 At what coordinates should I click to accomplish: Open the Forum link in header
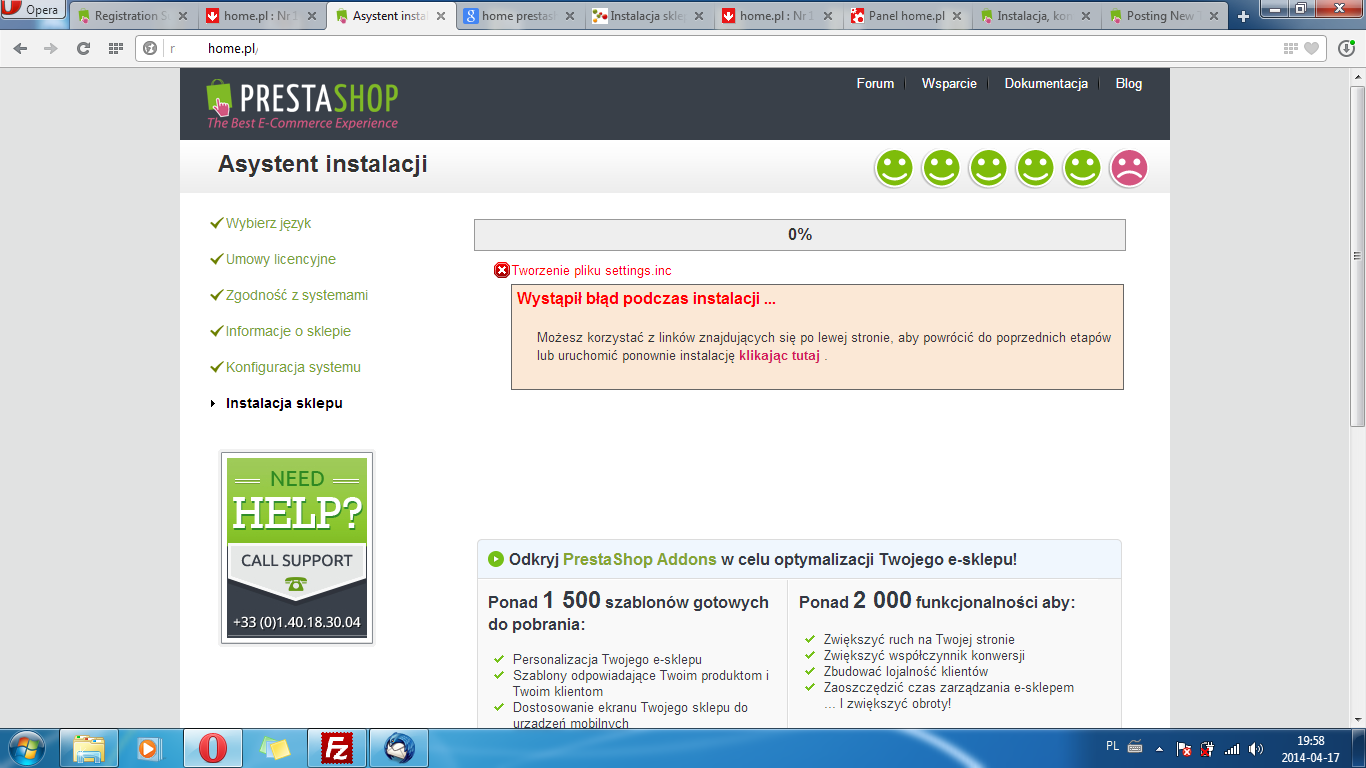pos(875,84)
